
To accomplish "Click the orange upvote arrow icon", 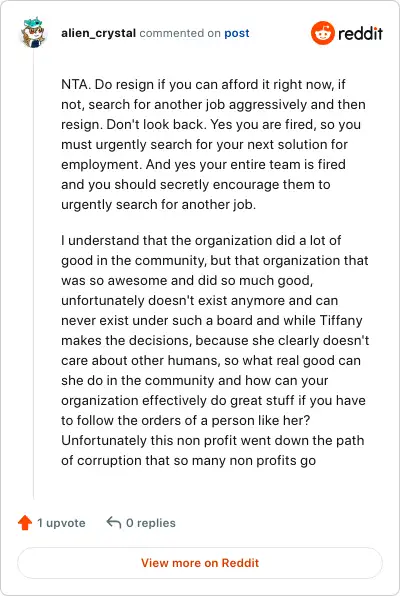I will tap(25, 523).
